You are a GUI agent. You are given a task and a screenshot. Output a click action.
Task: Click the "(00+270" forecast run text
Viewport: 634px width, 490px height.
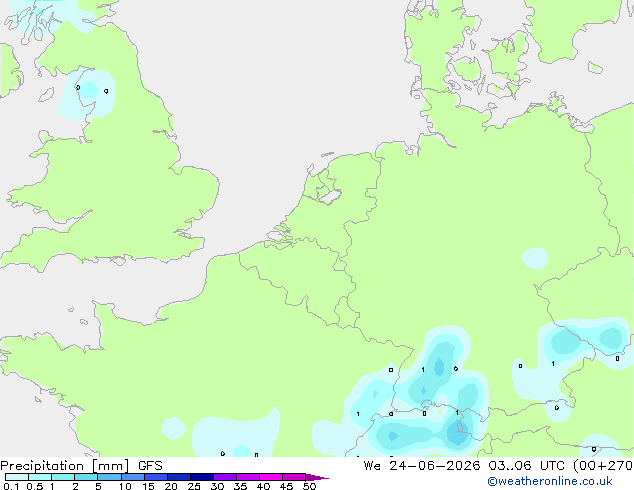pyautogui.click(x=603, y=466)
